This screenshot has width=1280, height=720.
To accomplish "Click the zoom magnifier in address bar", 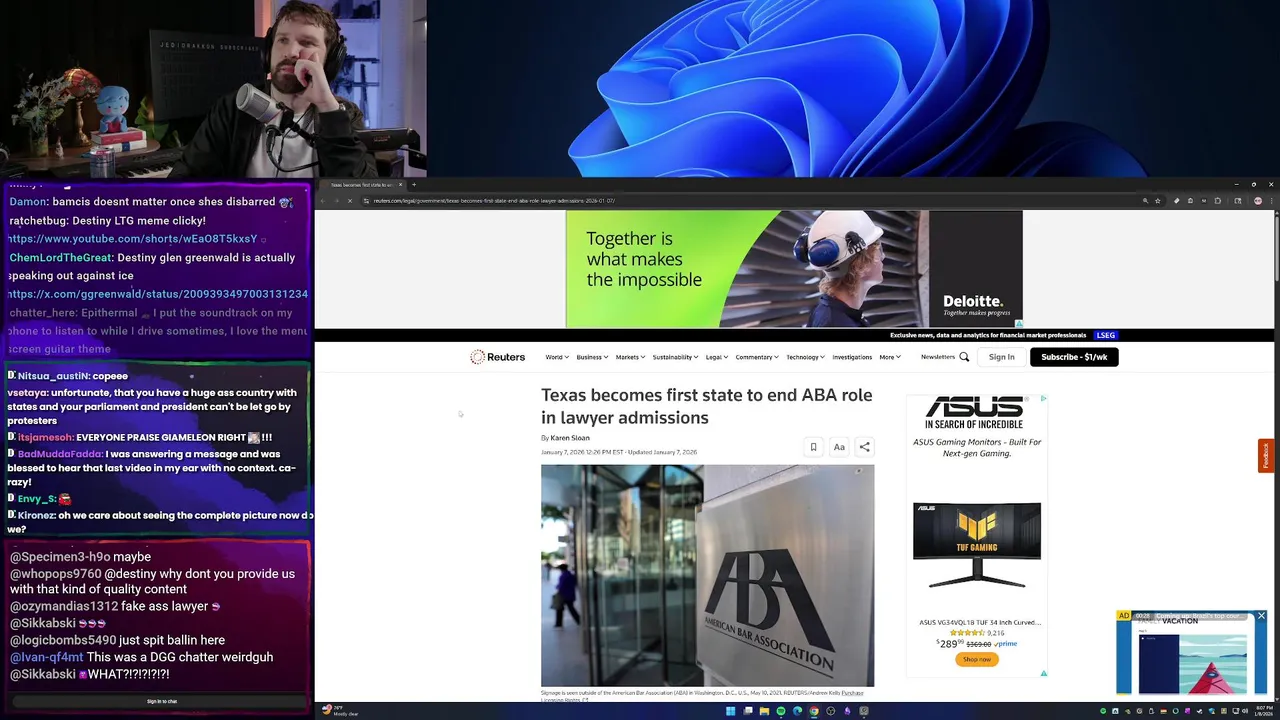I will click(1145, 201).
